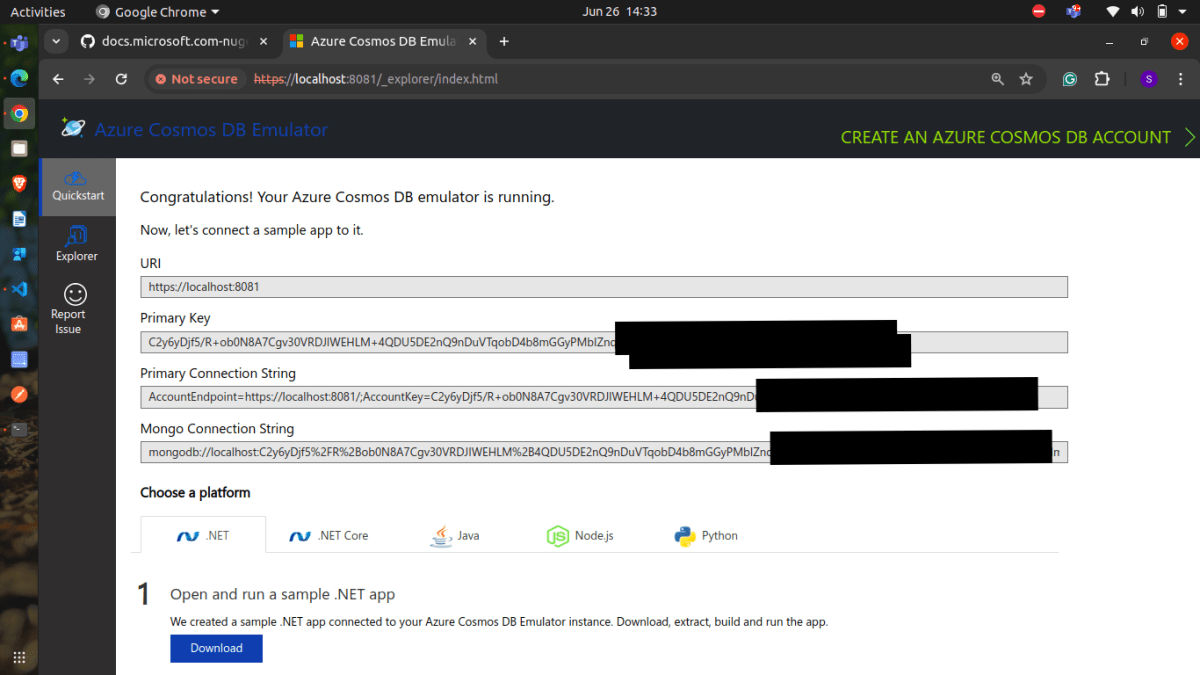Bookmark this page with the star icon
Image resolution: width=1200 pixels, height=675 pixels.
1026,78
